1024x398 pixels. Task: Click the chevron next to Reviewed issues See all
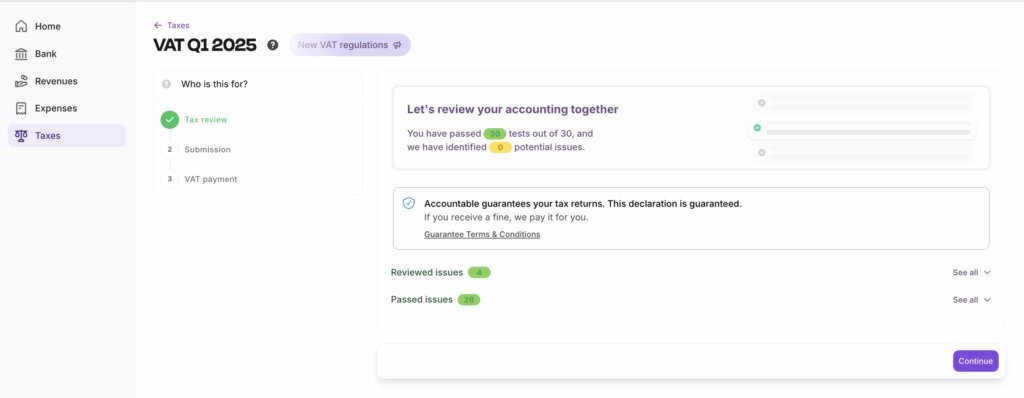(987, 273)
